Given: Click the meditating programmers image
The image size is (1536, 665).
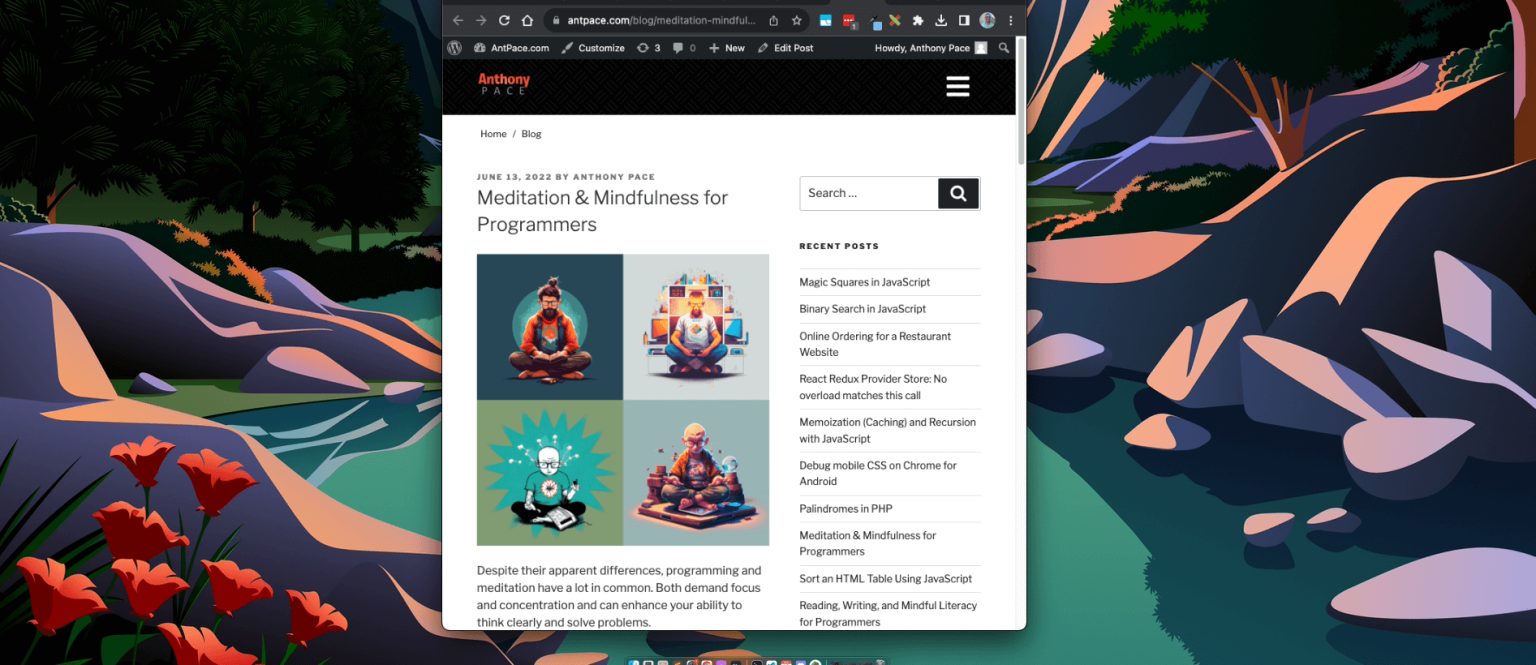Looking at the screenshot, I should [x=623, y=399].
